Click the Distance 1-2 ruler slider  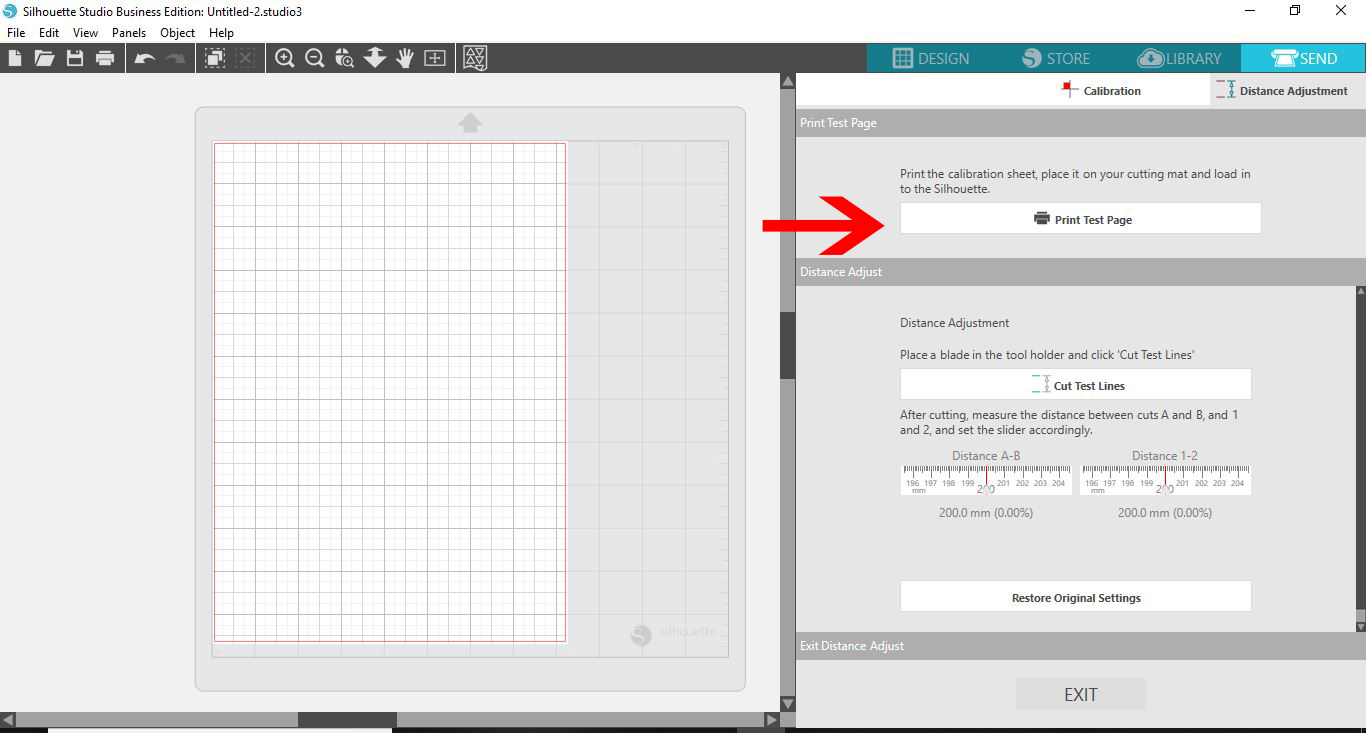[x=1165, y=479]
